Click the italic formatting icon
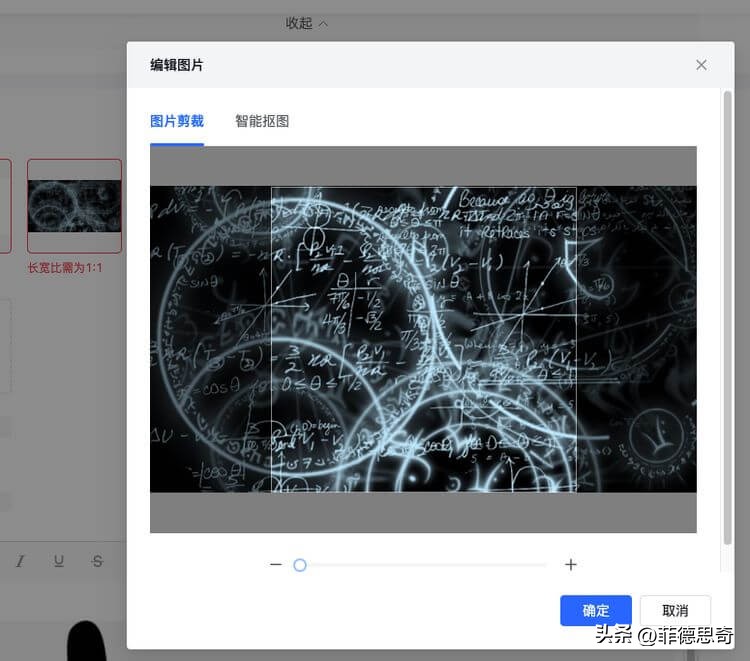This screenshot has height=661, width=750. [20, 561]
